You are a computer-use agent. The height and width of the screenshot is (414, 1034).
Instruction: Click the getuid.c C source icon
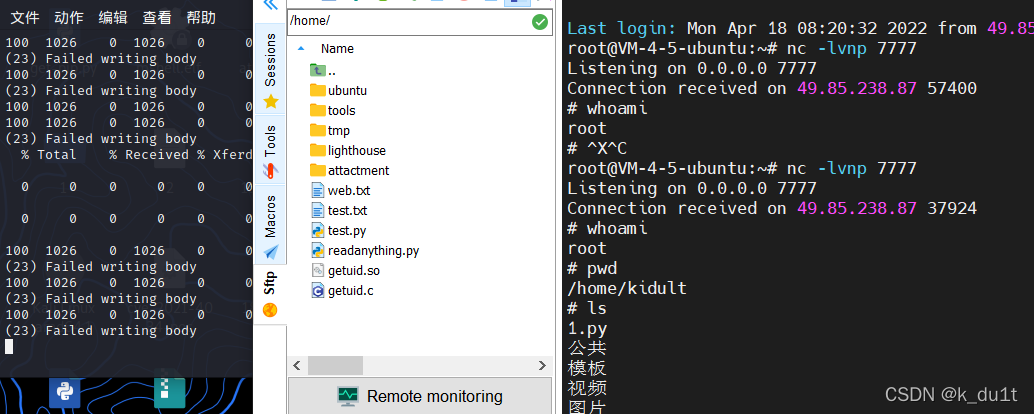[318, 291]
